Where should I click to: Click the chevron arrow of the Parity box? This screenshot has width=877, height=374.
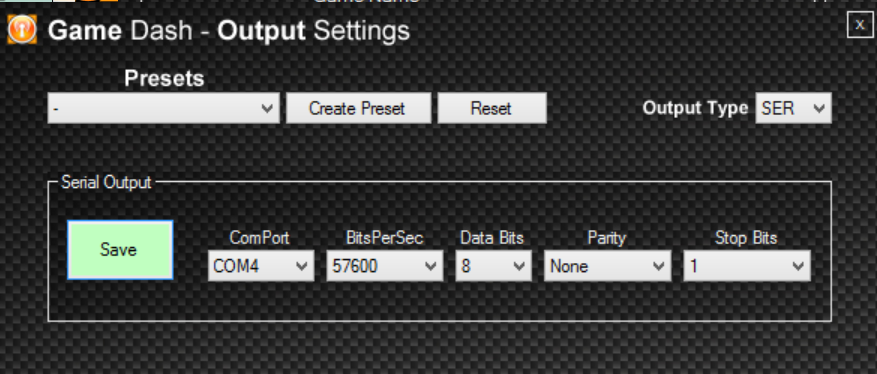(x=658, y=266)
